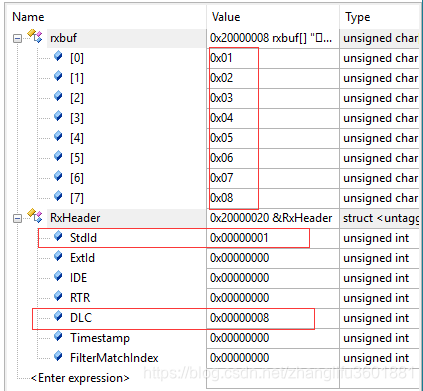Click the RxHeader struct icon

35,216
